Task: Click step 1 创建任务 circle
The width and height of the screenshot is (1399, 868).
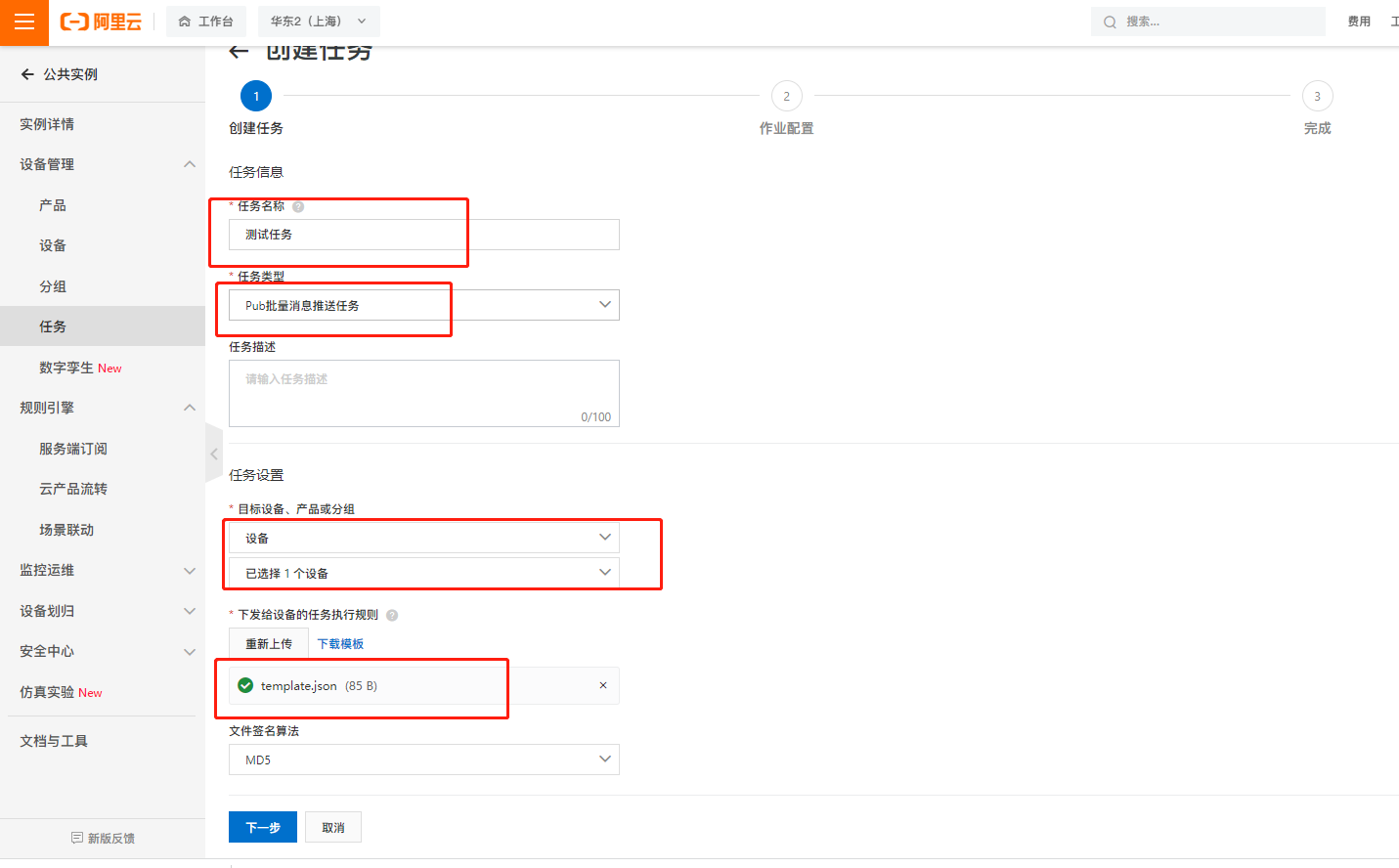Action: 256,96
